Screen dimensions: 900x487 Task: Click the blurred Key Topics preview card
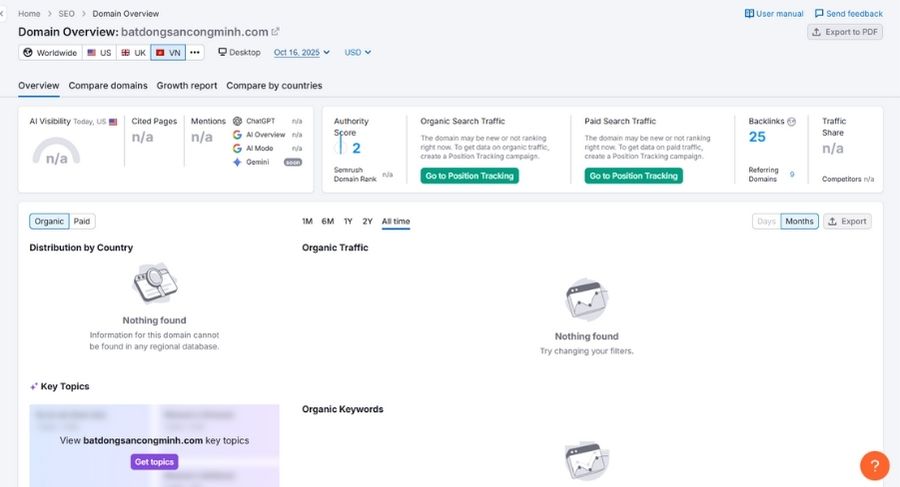point(154,445)
